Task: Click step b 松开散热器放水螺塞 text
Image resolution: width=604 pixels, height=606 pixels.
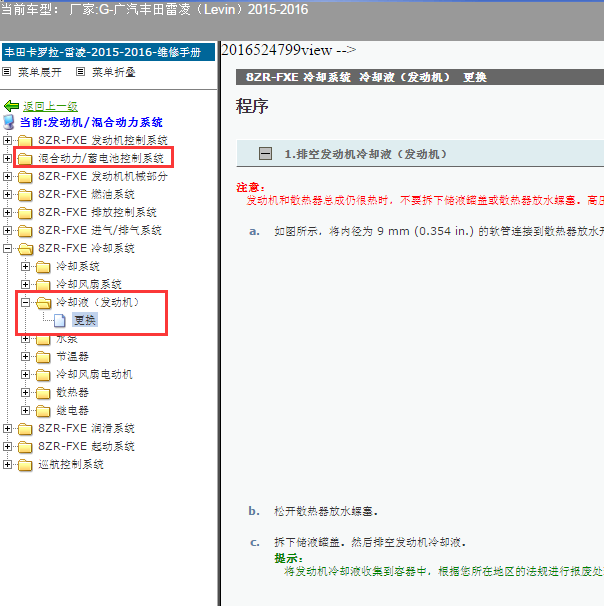Action: tap(326, 511)
